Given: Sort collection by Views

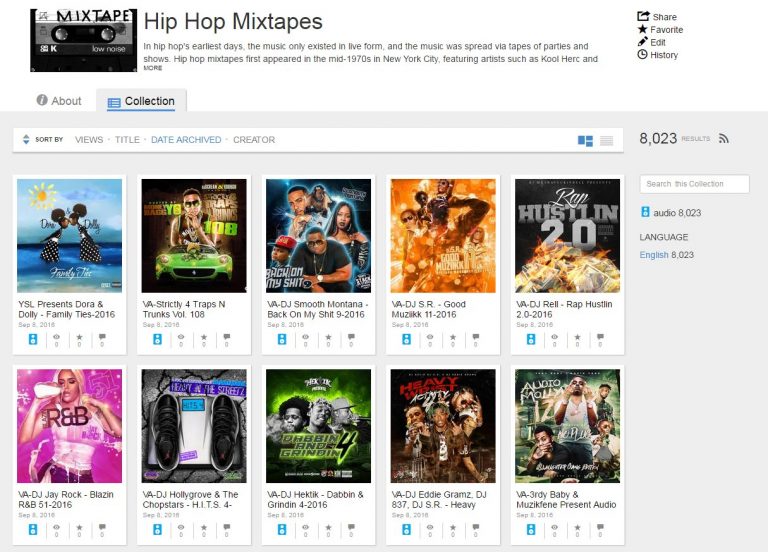Looking at the screenshot, I should (89, 140).
